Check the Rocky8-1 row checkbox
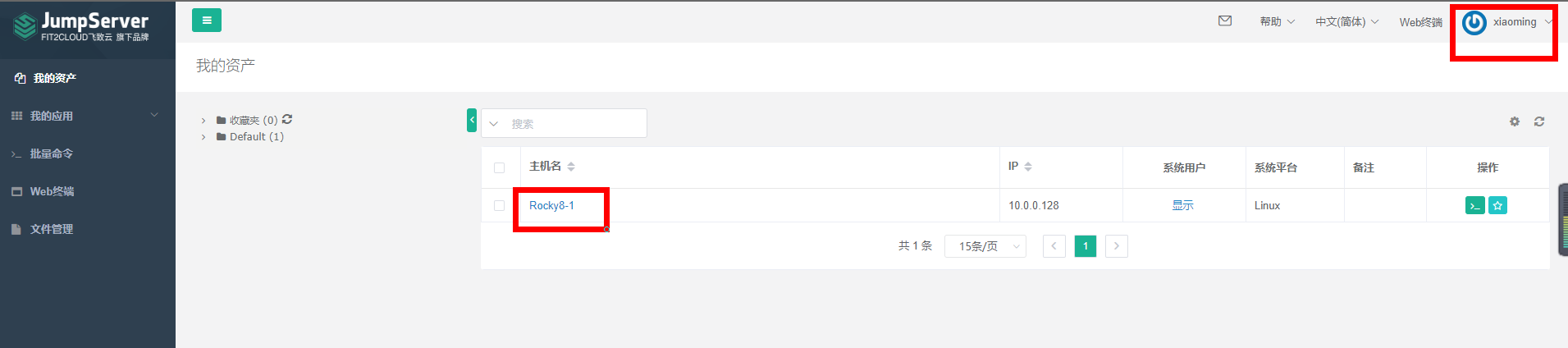 click(499, 206)
